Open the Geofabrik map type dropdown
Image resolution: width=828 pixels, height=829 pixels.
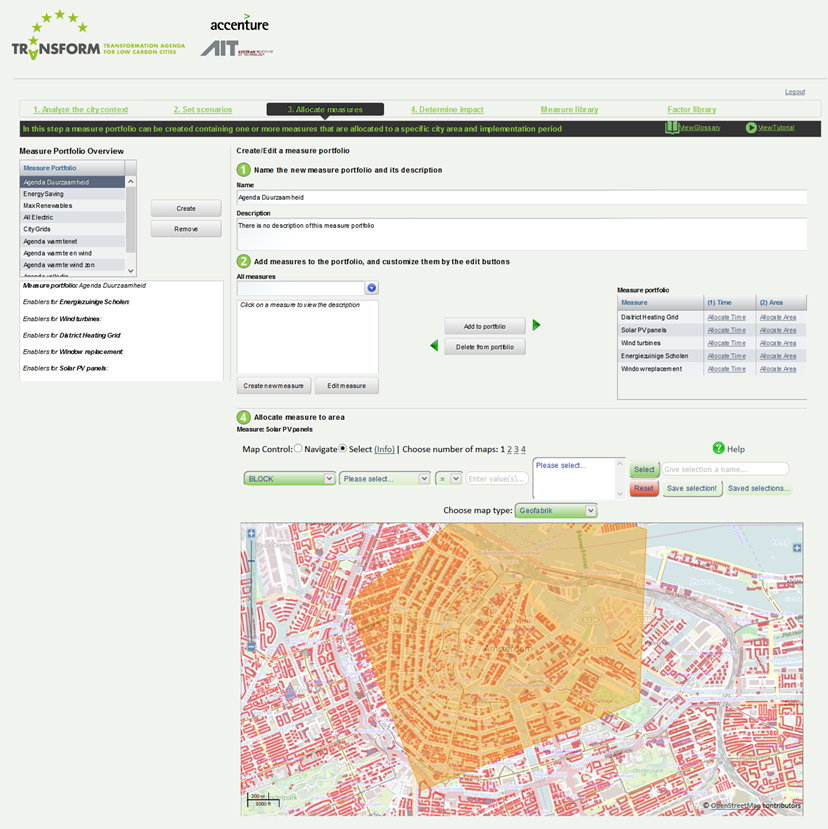click(x=556, y=511)
